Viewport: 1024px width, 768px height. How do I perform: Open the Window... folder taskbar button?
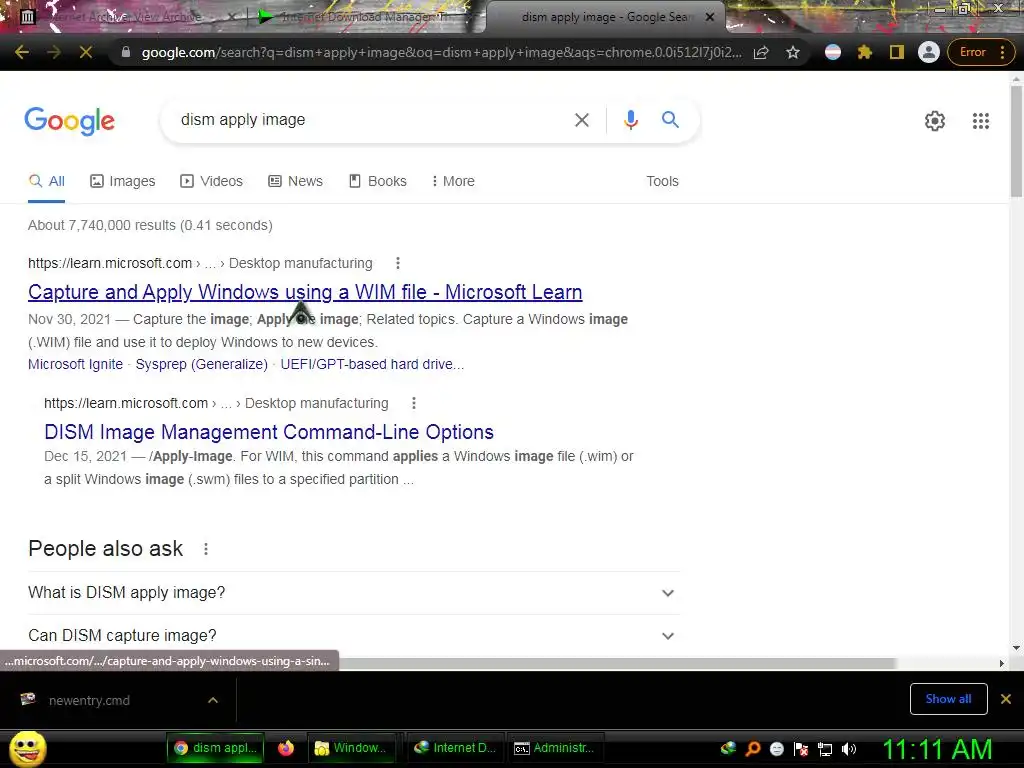tap(351, 748)
